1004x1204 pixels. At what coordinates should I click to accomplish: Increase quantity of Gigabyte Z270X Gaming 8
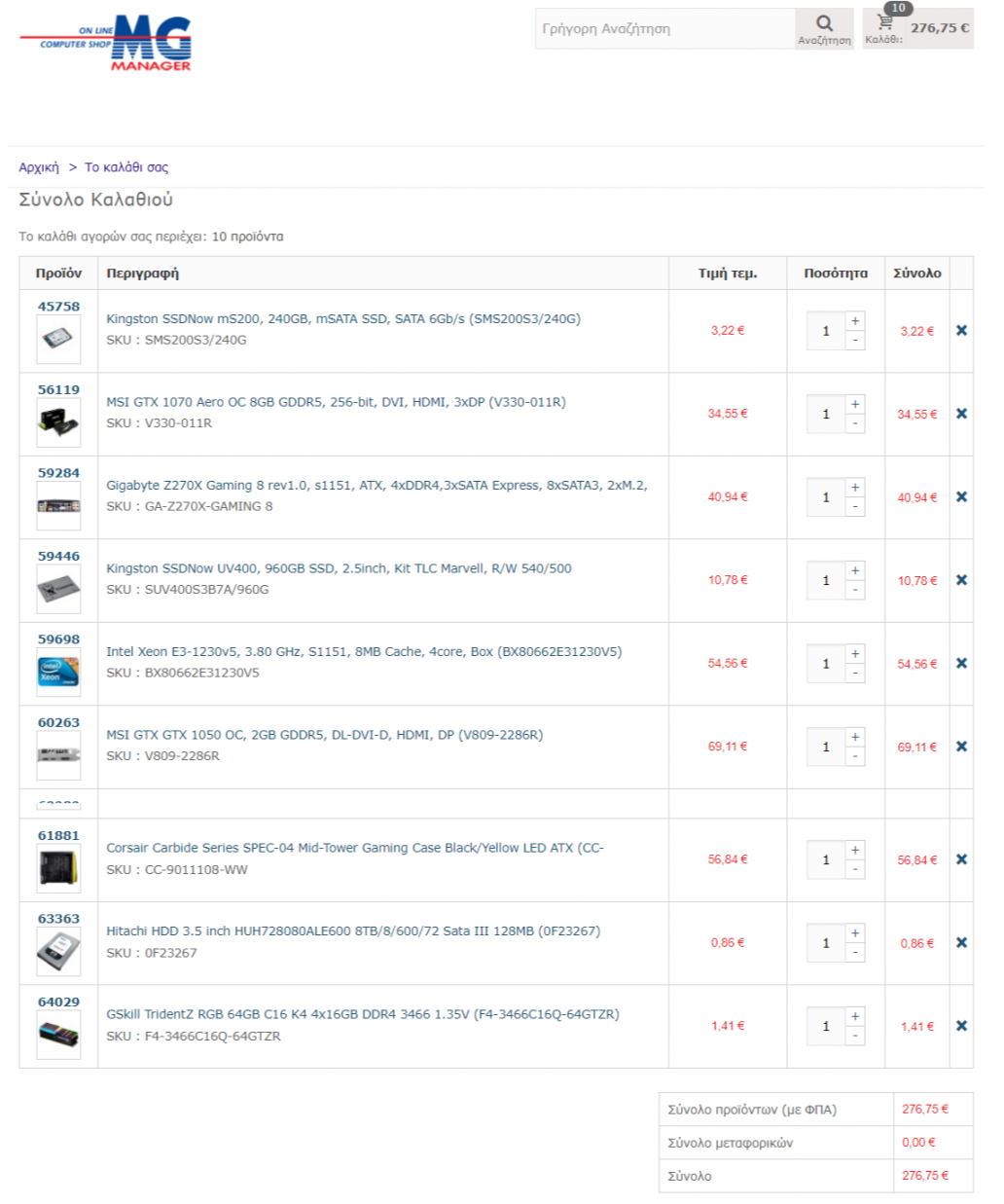pos(855,488)
